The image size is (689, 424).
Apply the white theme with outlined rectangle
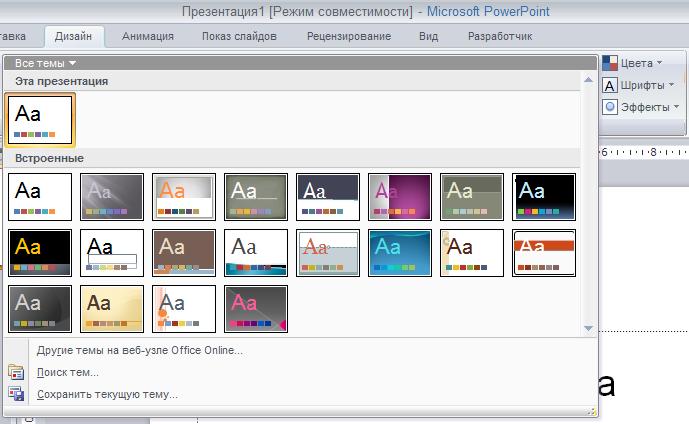[x=112, y=253]
